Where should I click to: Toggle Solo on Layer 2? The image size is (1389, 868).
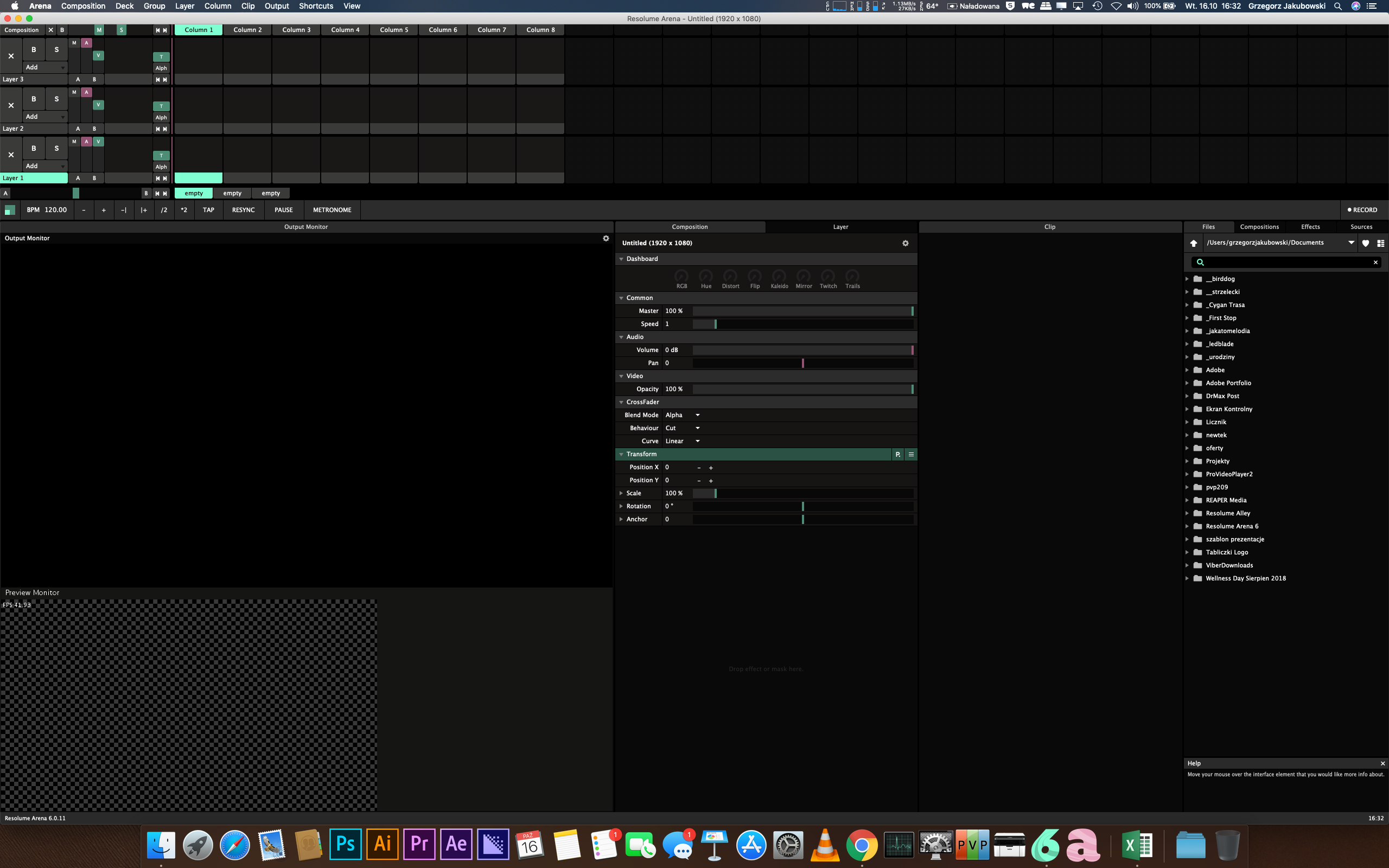(x=56, y=99)
